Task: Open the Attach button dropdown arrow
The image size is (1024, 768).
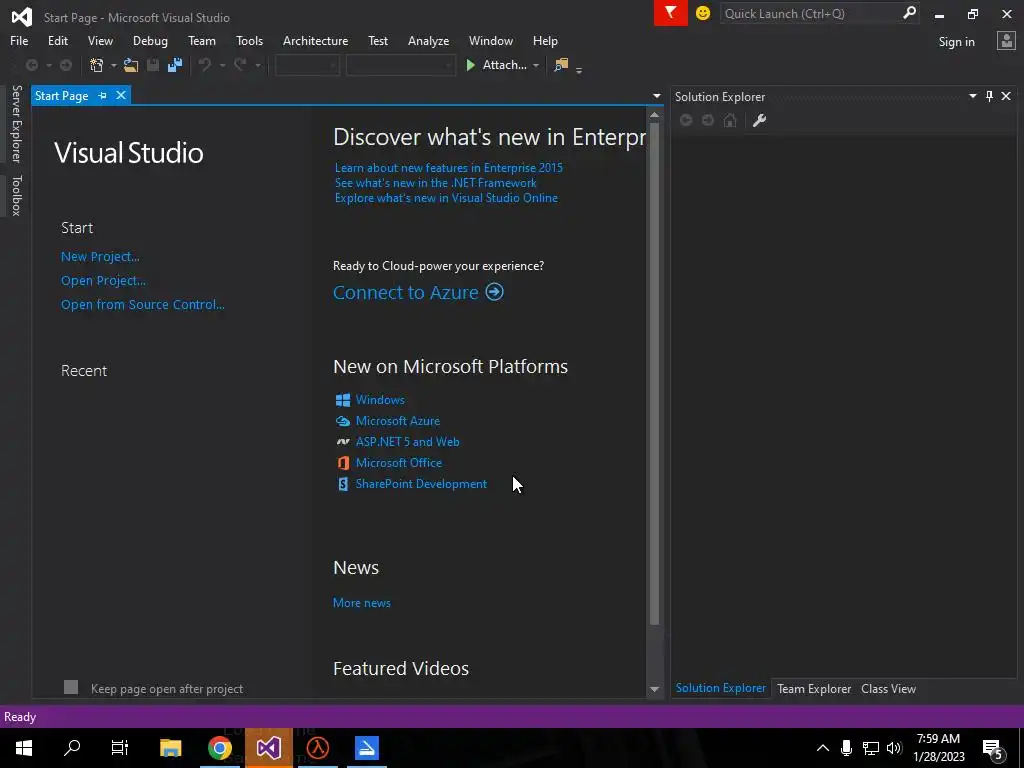Action: click(536, 65)
